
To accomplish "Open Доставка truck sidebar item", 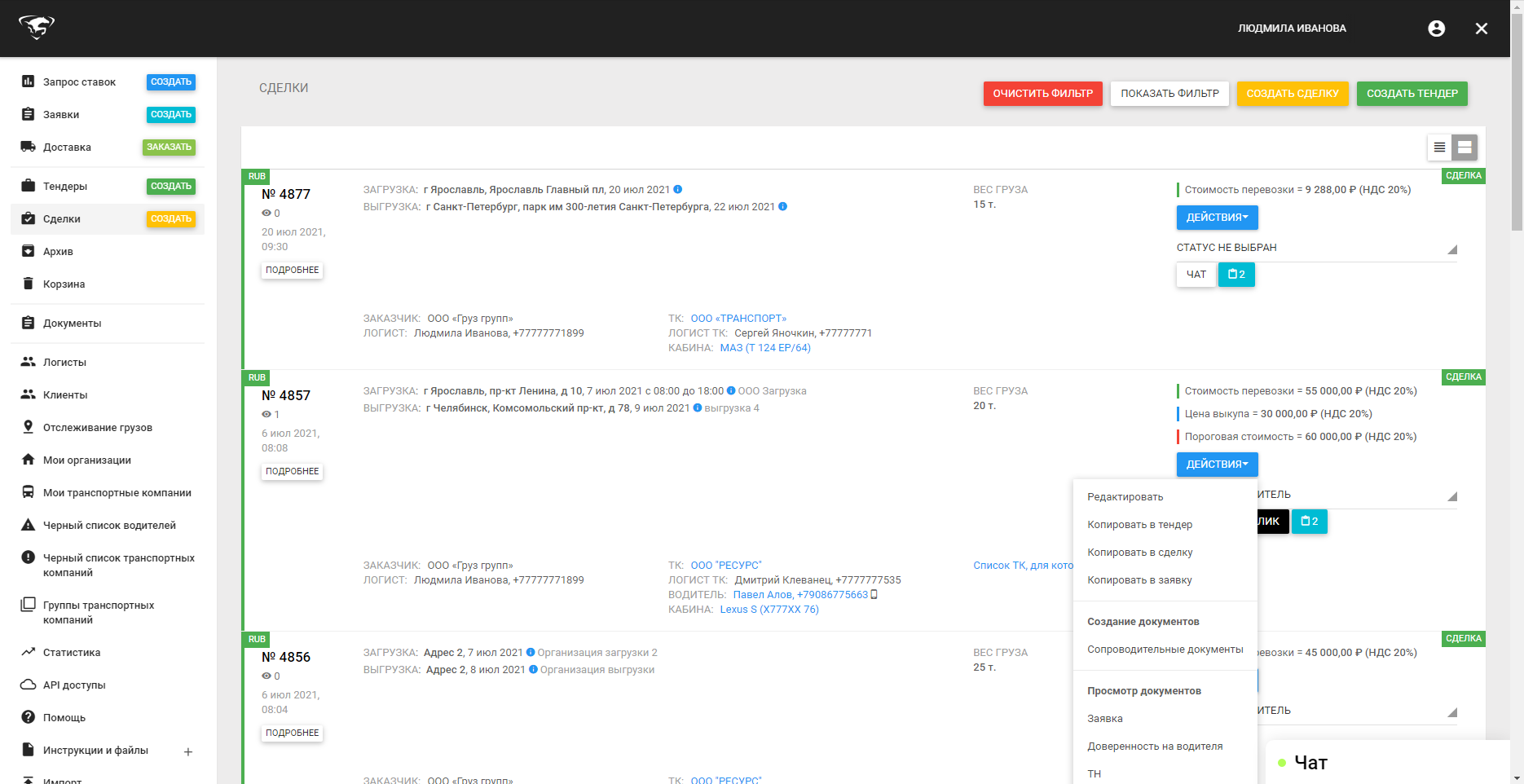I will (x=67, y=147).
